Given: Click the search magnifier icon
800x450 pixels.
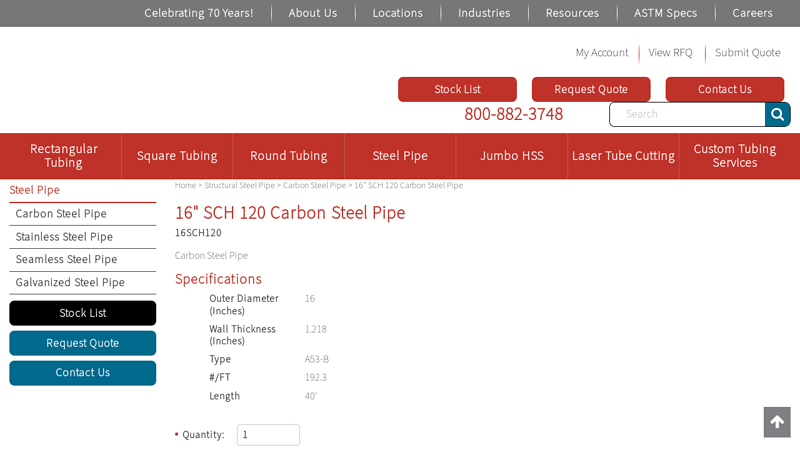Looking at the screenshot, I should click(777, 114).
